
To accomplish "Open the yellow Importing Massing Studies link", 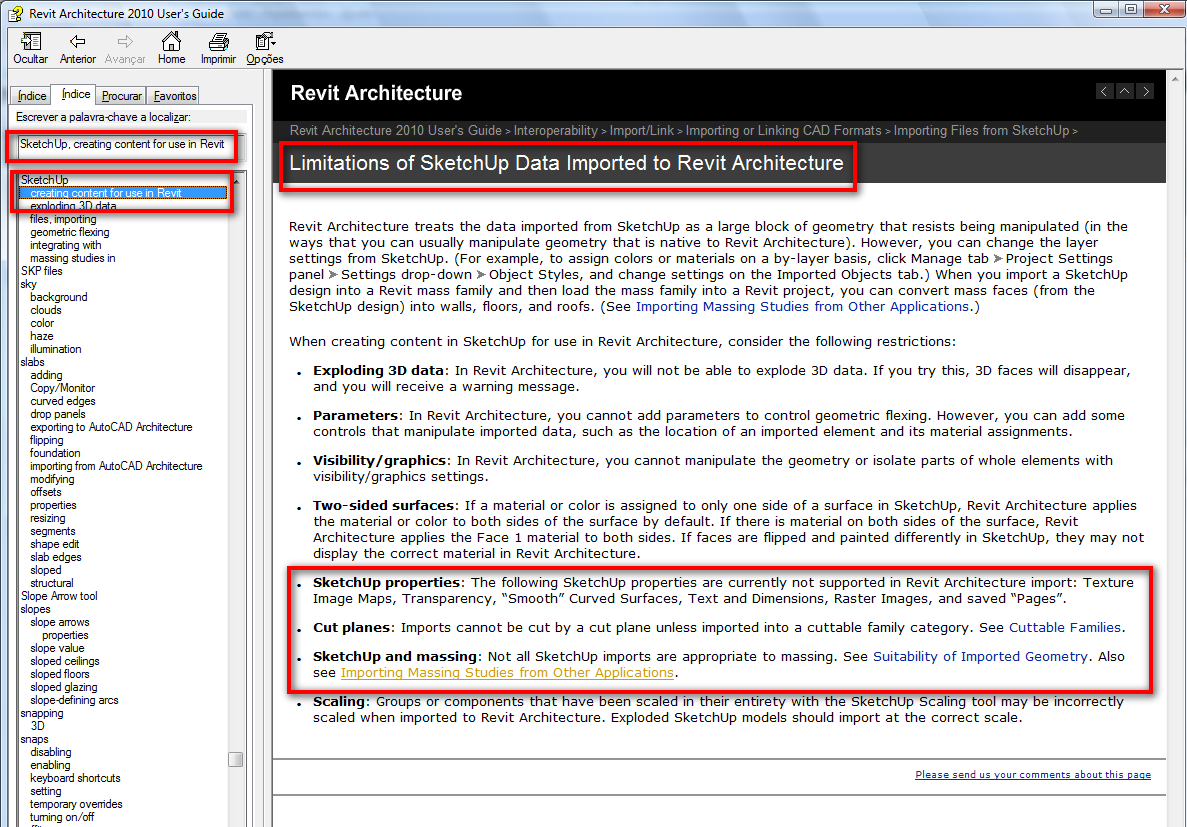I will click(506, 673).
